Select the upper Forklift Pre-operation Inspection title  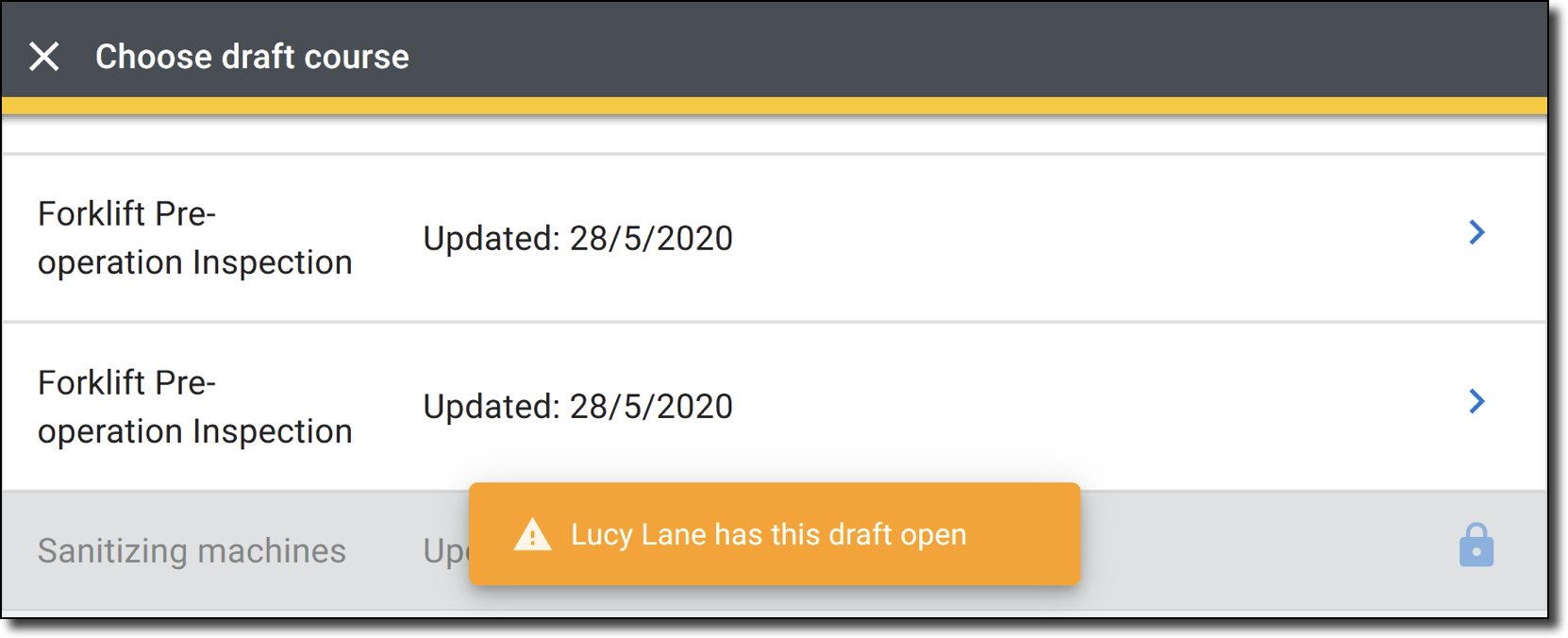pos(194,238)
